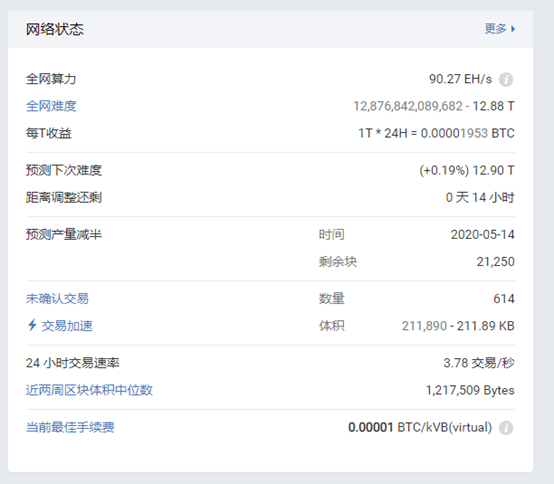This screenshot has width=554, height=484.
Task: Click the info icon next to 90.27 EH/s
Action: (506, 79)
